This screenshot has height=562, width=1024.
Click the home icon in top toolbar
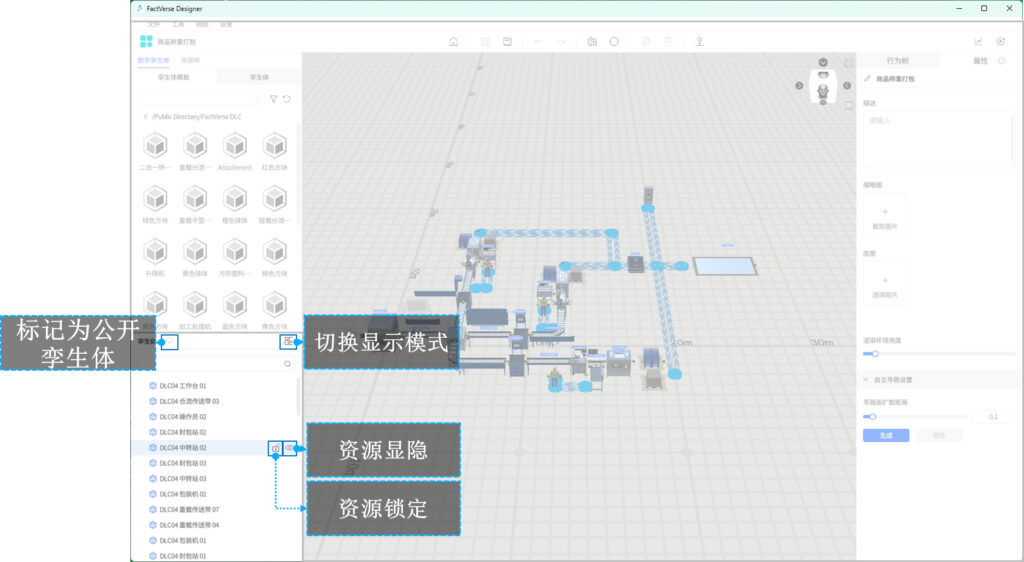coord(453,42)
